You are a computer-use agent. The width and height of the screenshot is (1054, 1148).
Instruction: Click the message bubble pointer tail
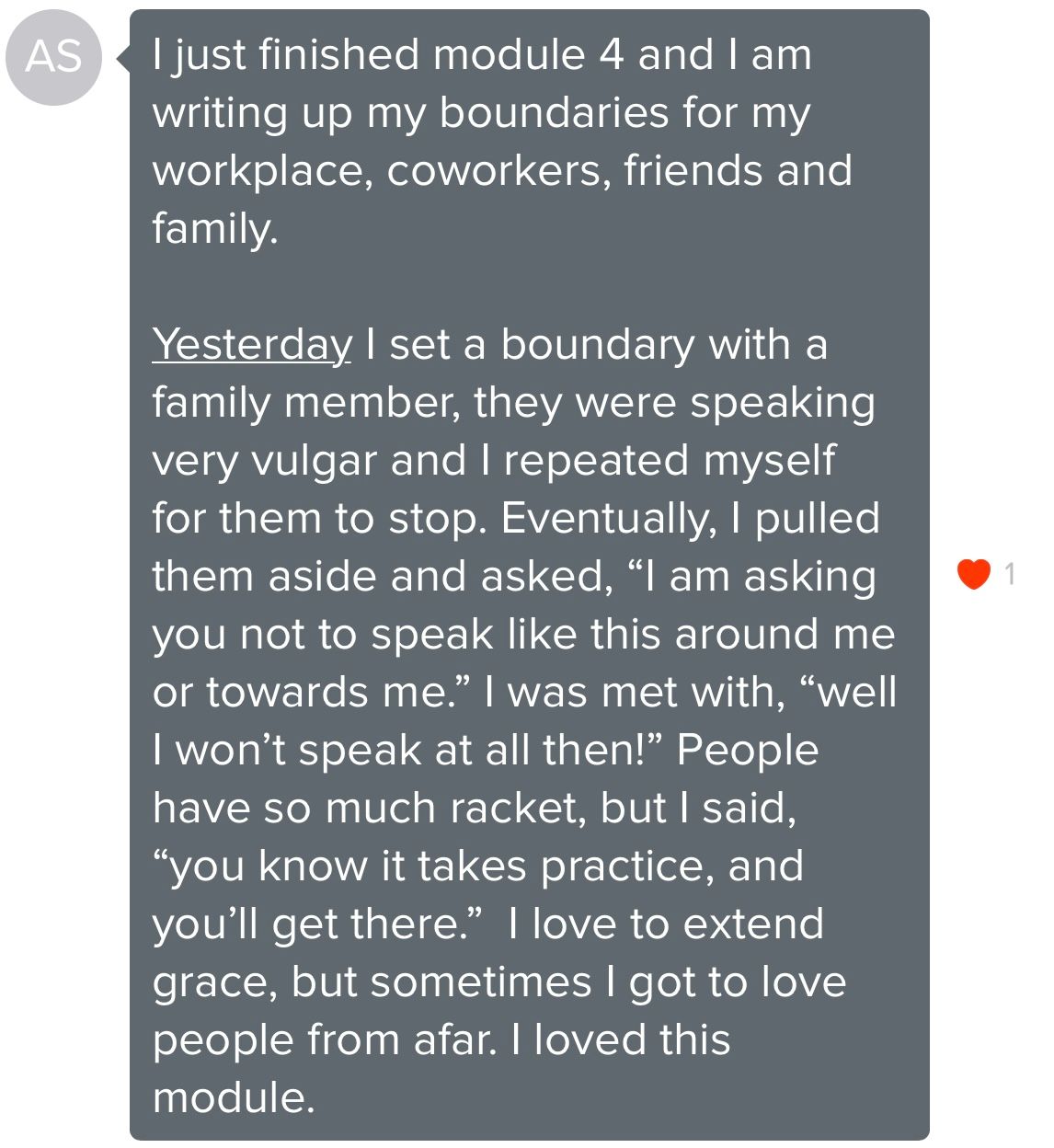coord(123,59)
